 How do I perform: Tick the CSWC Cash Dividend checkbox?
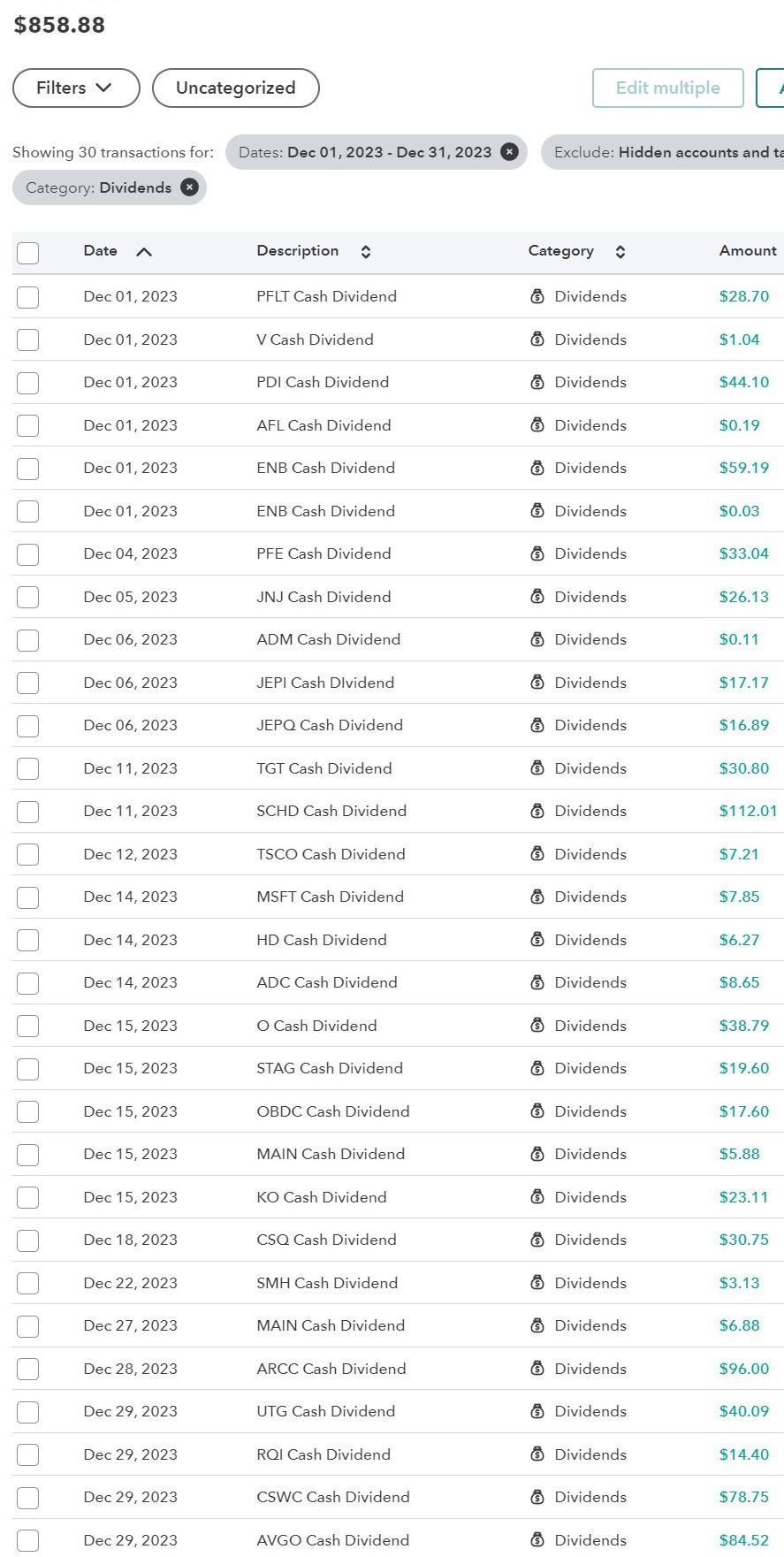[28, 1498]
